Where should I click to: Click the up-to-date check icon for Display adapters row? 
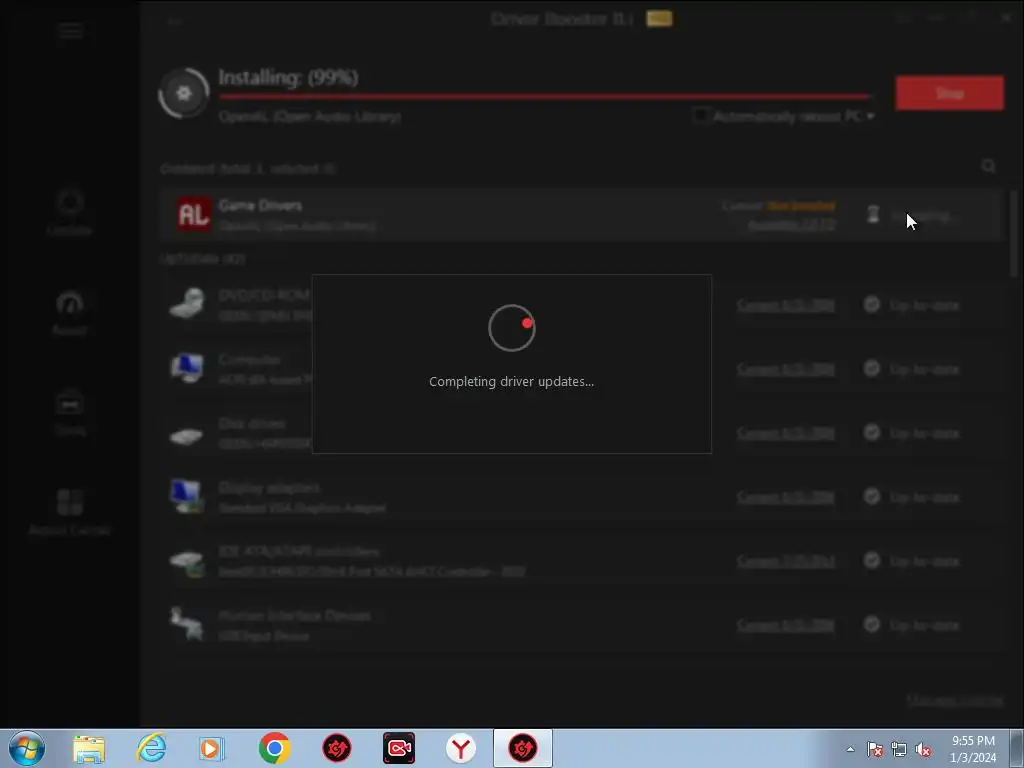[x=872, y=496]
